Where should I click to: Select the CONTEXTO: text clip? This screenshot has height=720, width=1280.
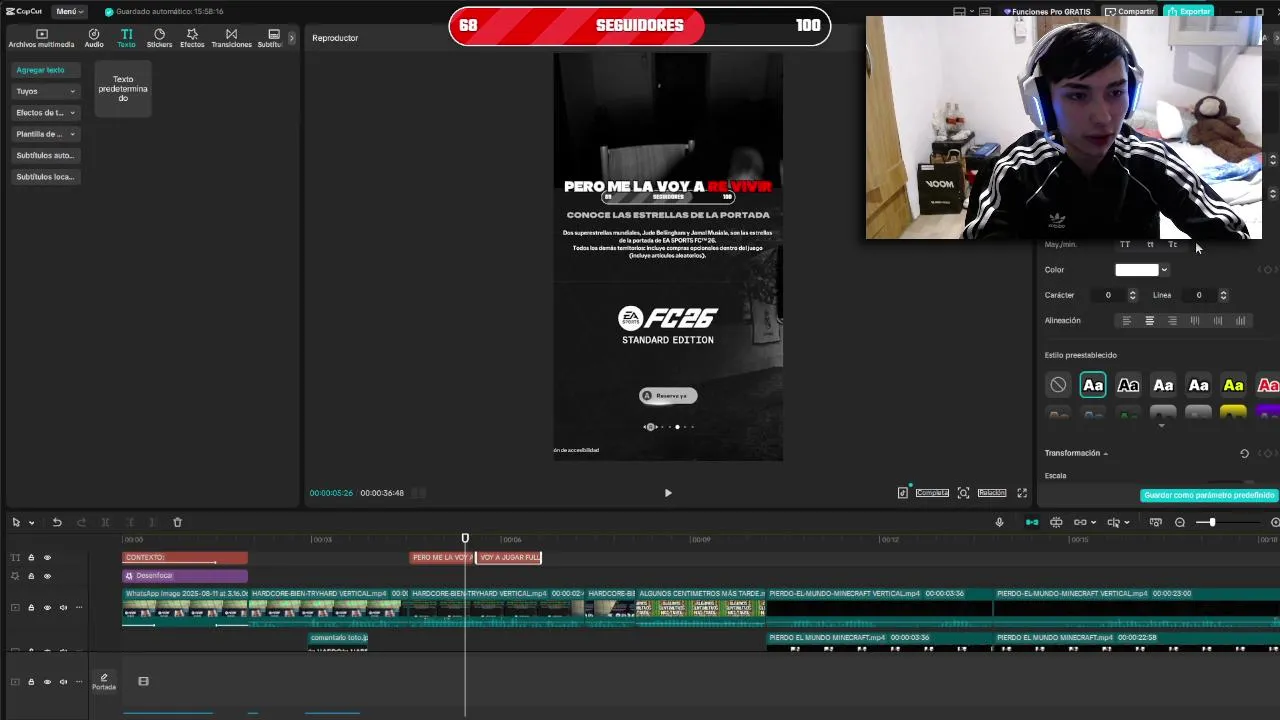[185, 558]
